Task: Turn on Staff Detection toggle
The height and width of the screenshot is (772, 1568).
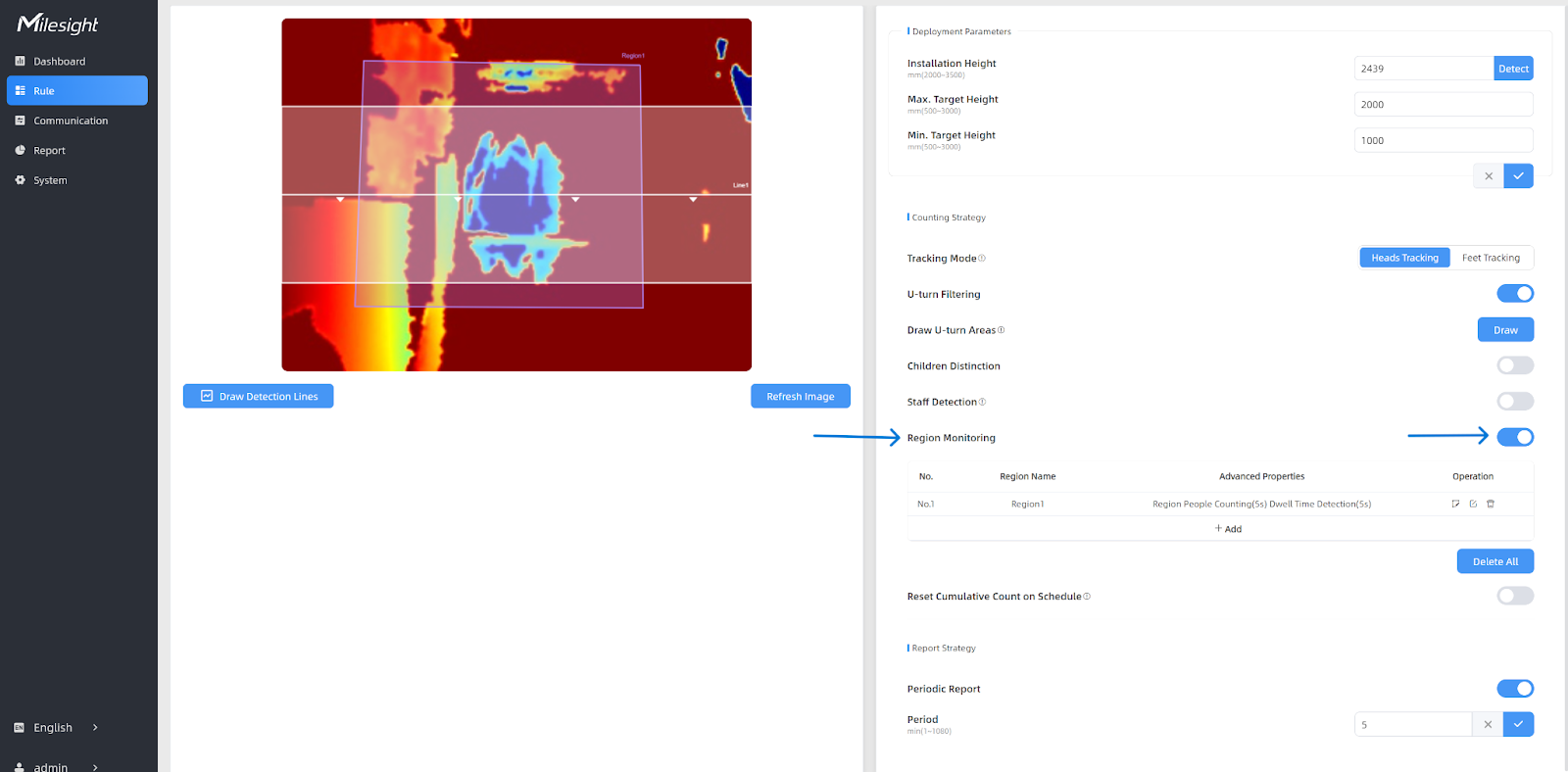Action: 1514,402
